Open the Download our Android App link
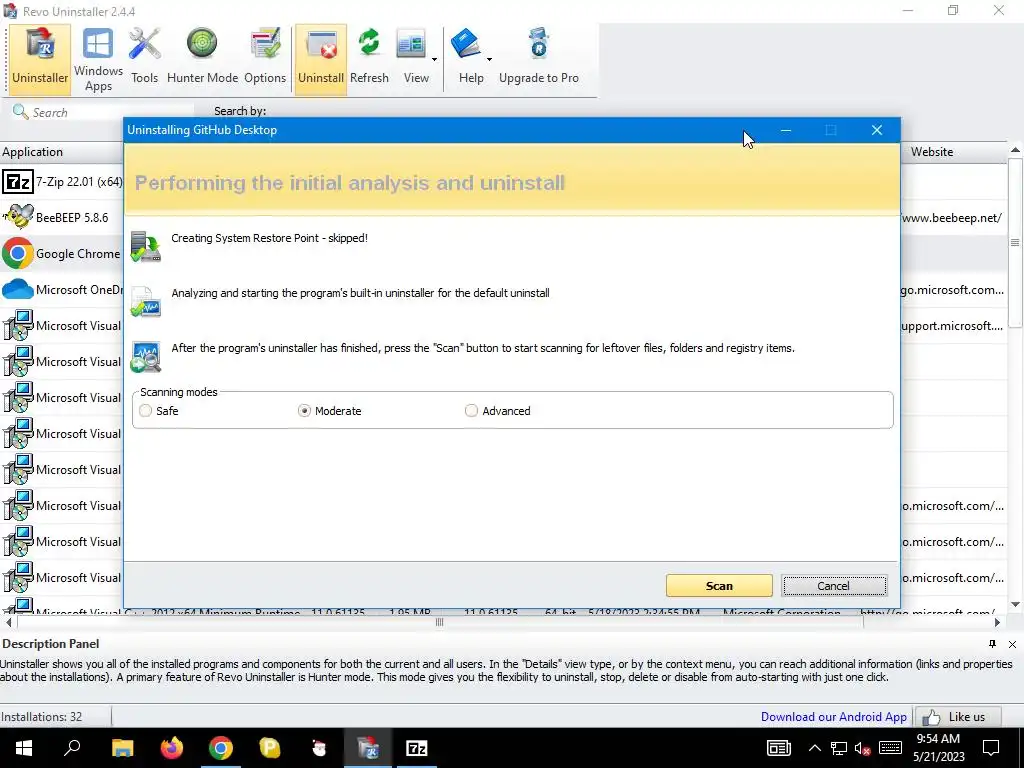 [x=833, y=716]
